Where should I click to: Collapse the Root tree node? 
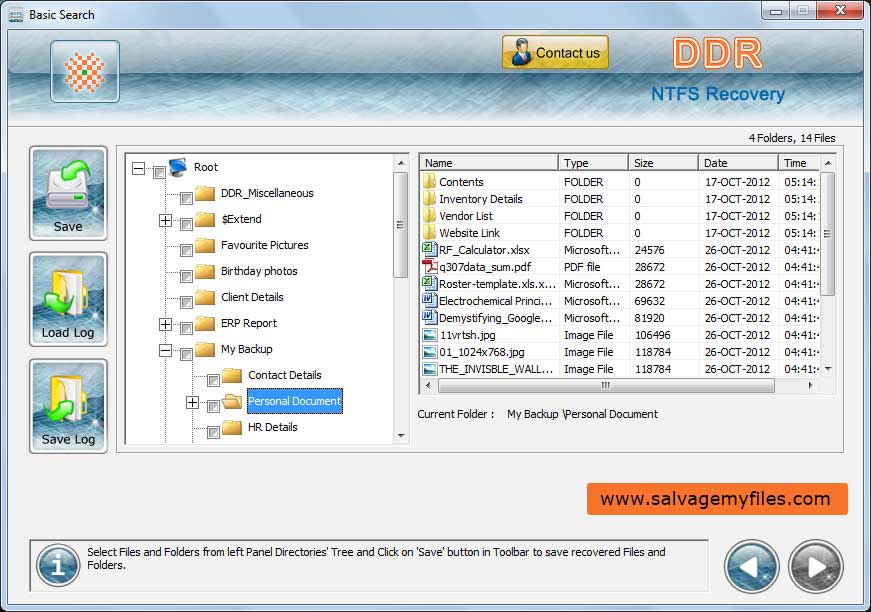click(x=138, y=168)
